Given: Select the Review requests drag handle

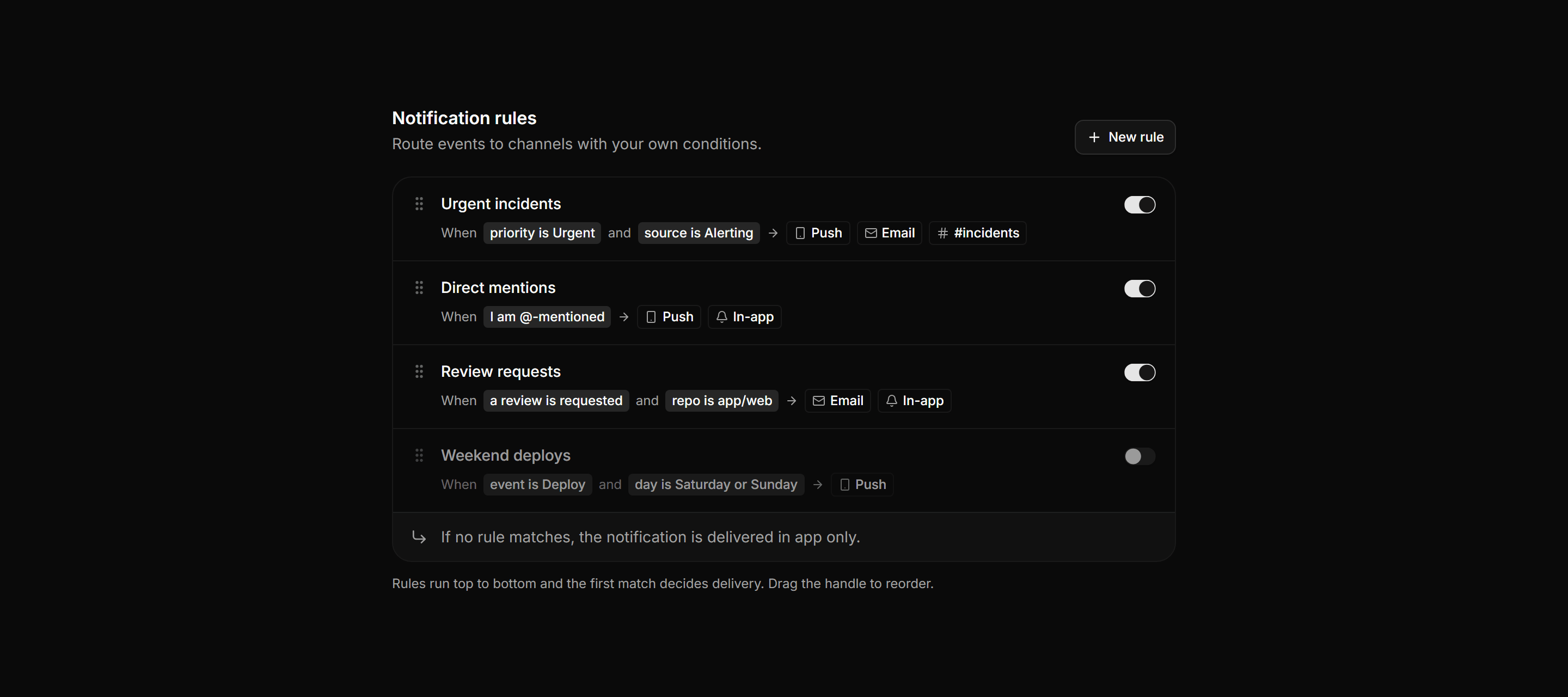Looking at the screenshot, I should [419, 371].
